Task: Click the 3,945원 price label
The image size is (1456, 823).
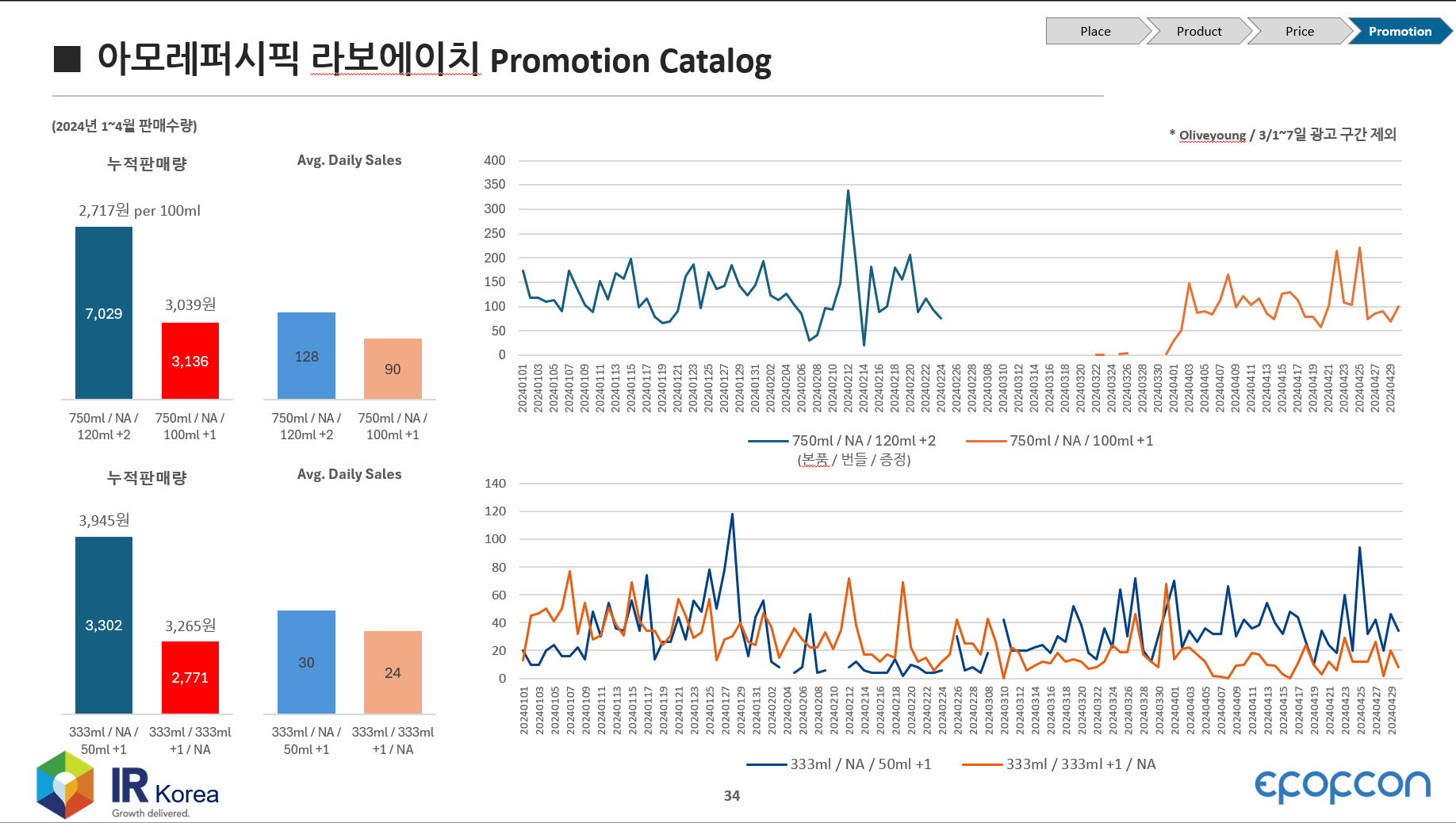Action: (x=104, y=520)
